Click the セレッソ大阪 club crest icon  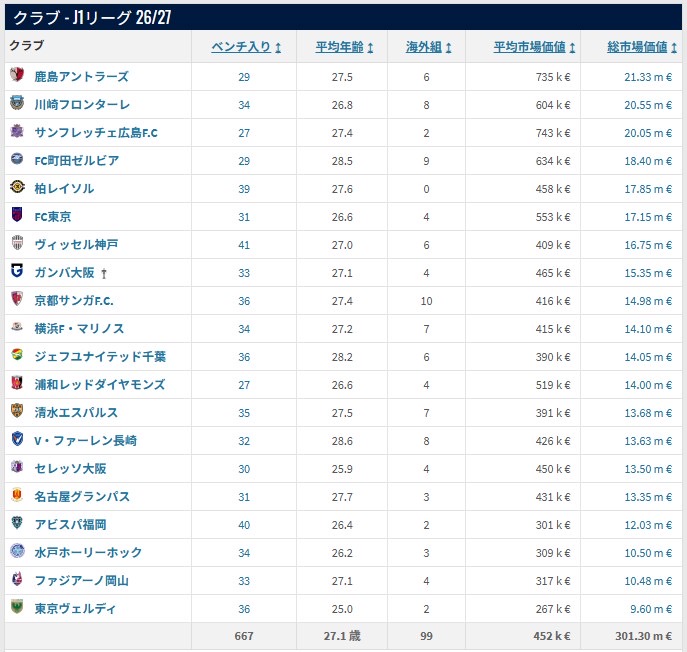(x=17, y=467)
